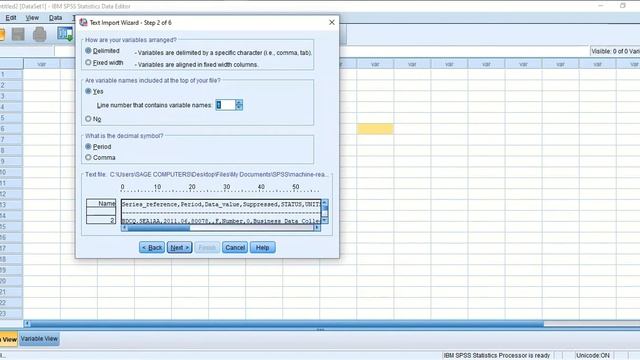Click preview scroll right arrow

tap(317, 228)
